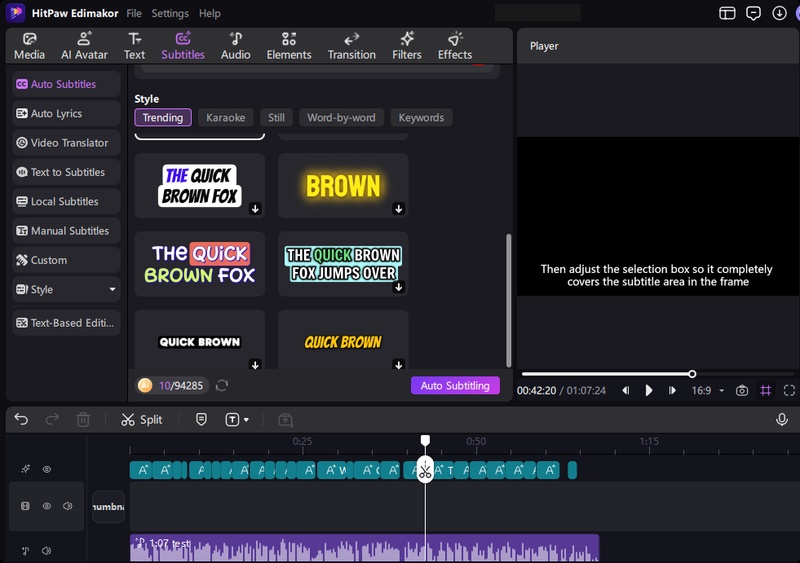This screenshot has width=800, height=563.
Task: Step to previous frame
Action: pos(626,390)
